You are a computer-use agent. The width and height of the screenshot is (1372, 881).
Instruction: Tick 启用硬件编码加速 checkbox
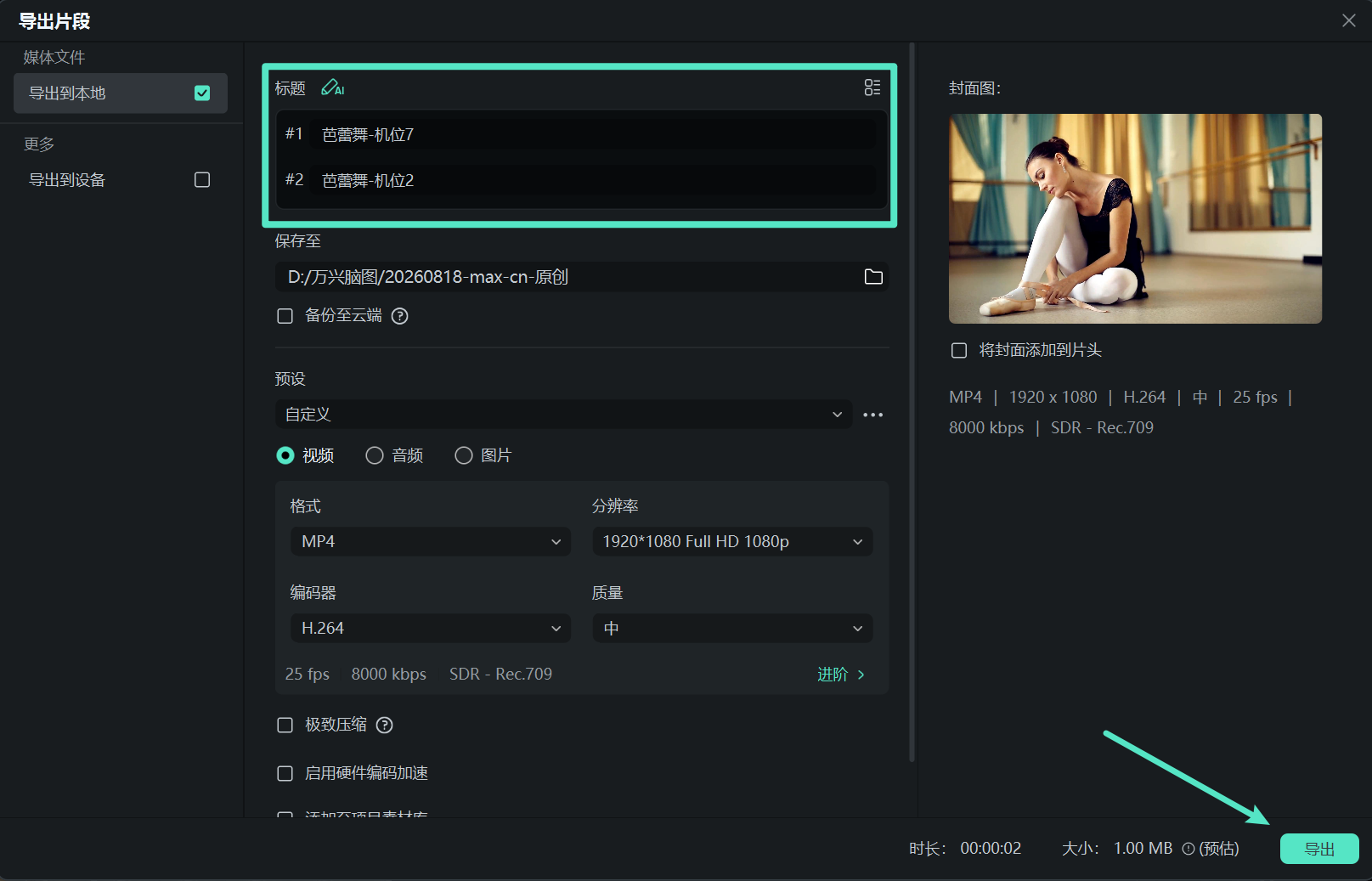285,773
